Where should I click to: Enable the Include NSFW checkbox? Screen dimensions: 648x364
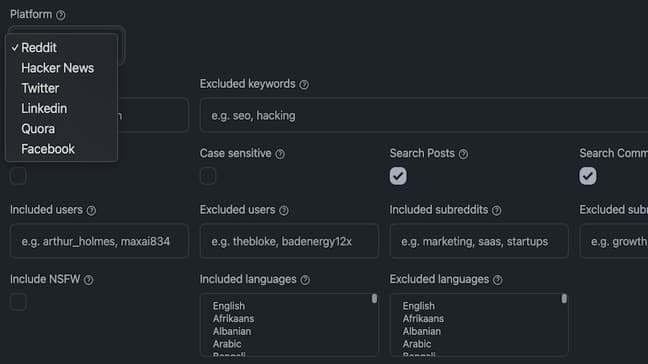tap(19, 302)
